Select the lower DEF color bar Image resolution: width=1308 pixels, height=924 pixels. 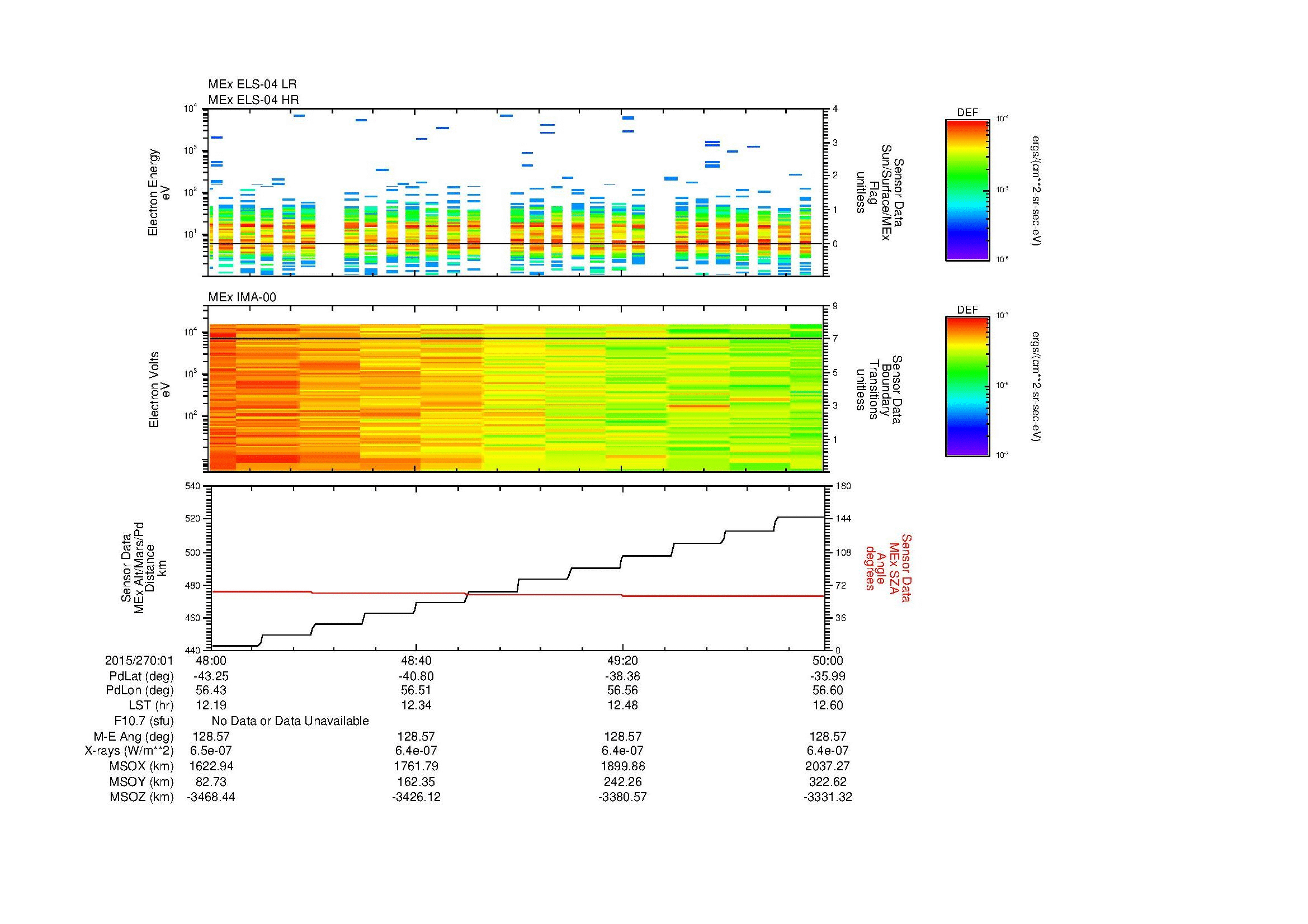pos(967,387)
